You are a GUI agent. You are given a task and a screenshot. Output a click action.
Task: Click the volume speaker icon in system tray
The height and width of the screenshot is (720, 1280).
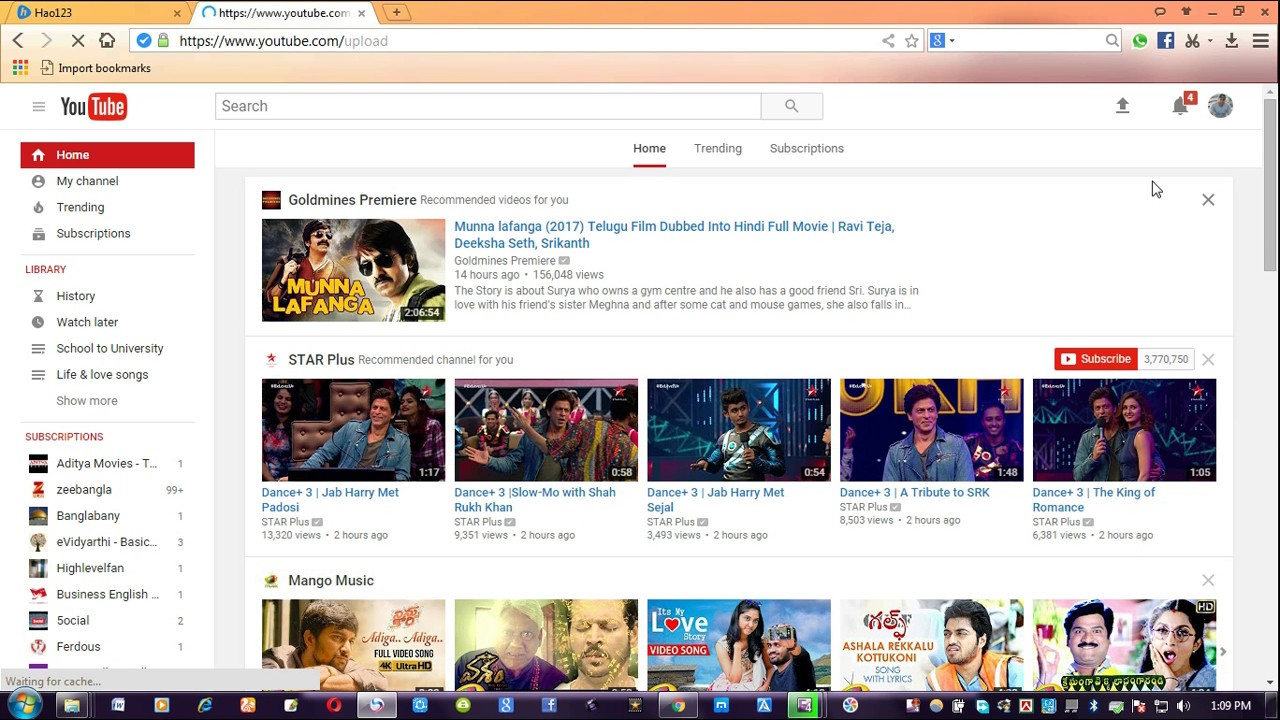click(x=1182, y=706)
